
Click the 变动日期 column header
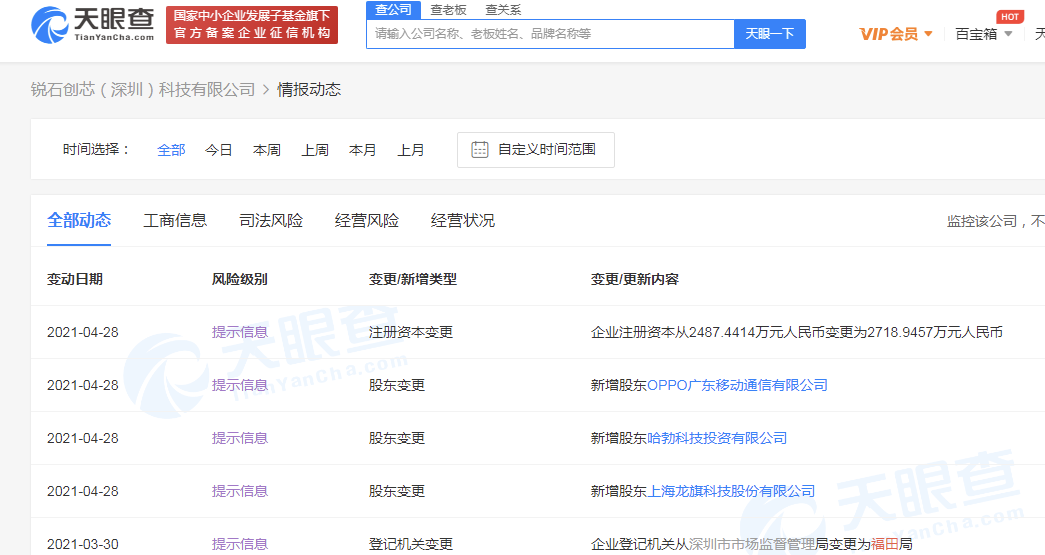pos(75,279)
